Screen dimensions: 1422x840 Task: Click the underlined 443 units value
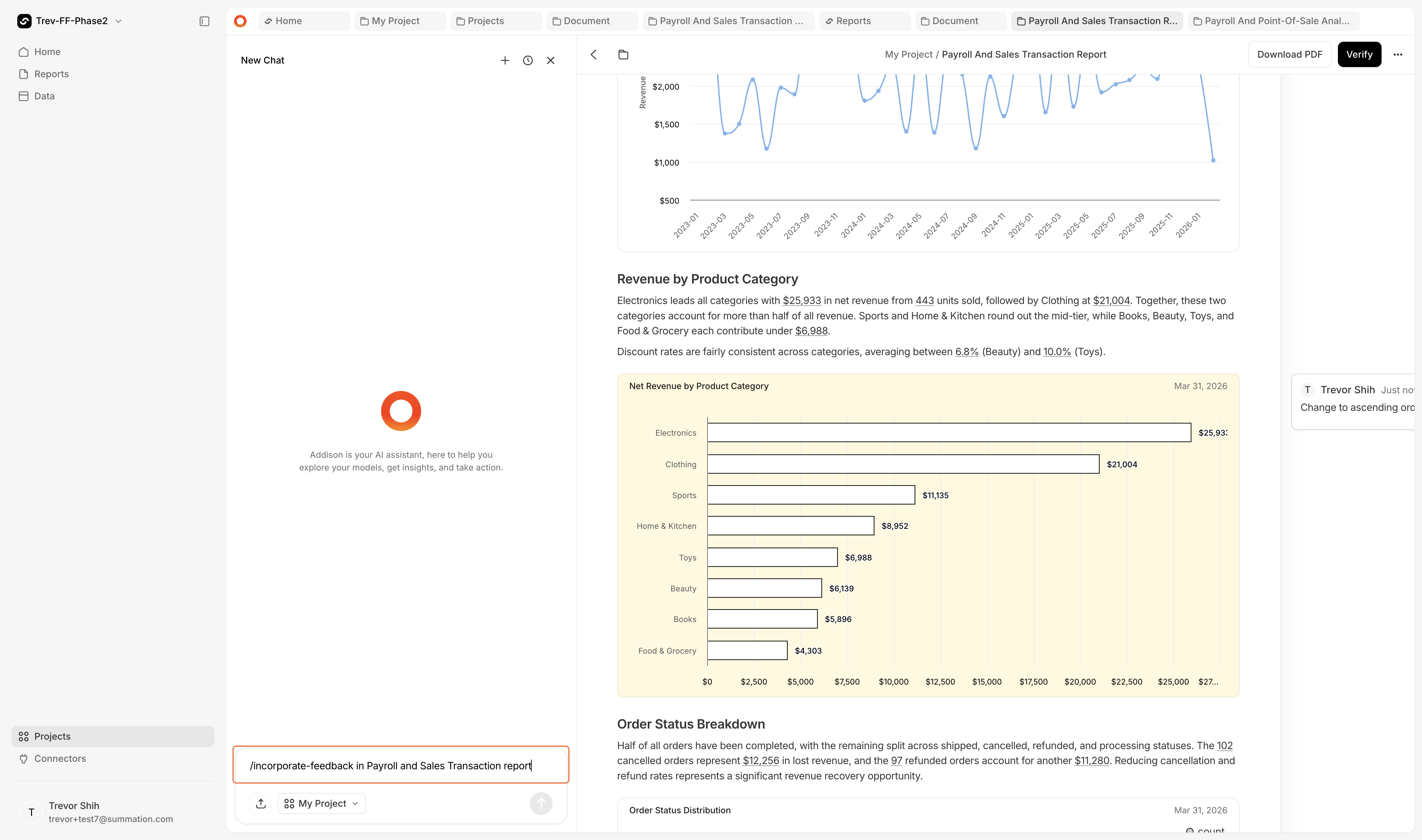click(924, 300)
